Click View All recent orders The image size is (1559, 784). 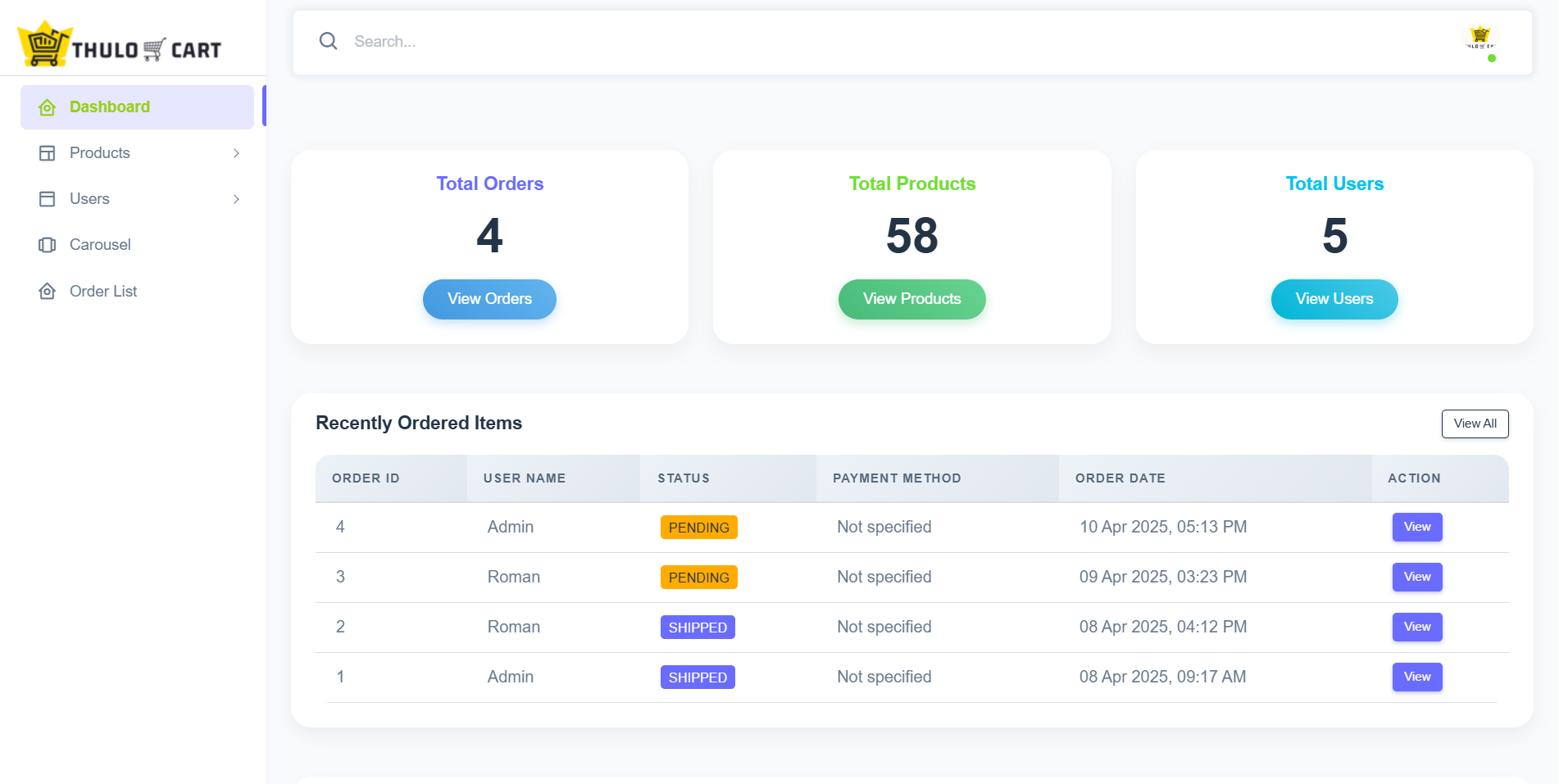tap(1474, 424)
